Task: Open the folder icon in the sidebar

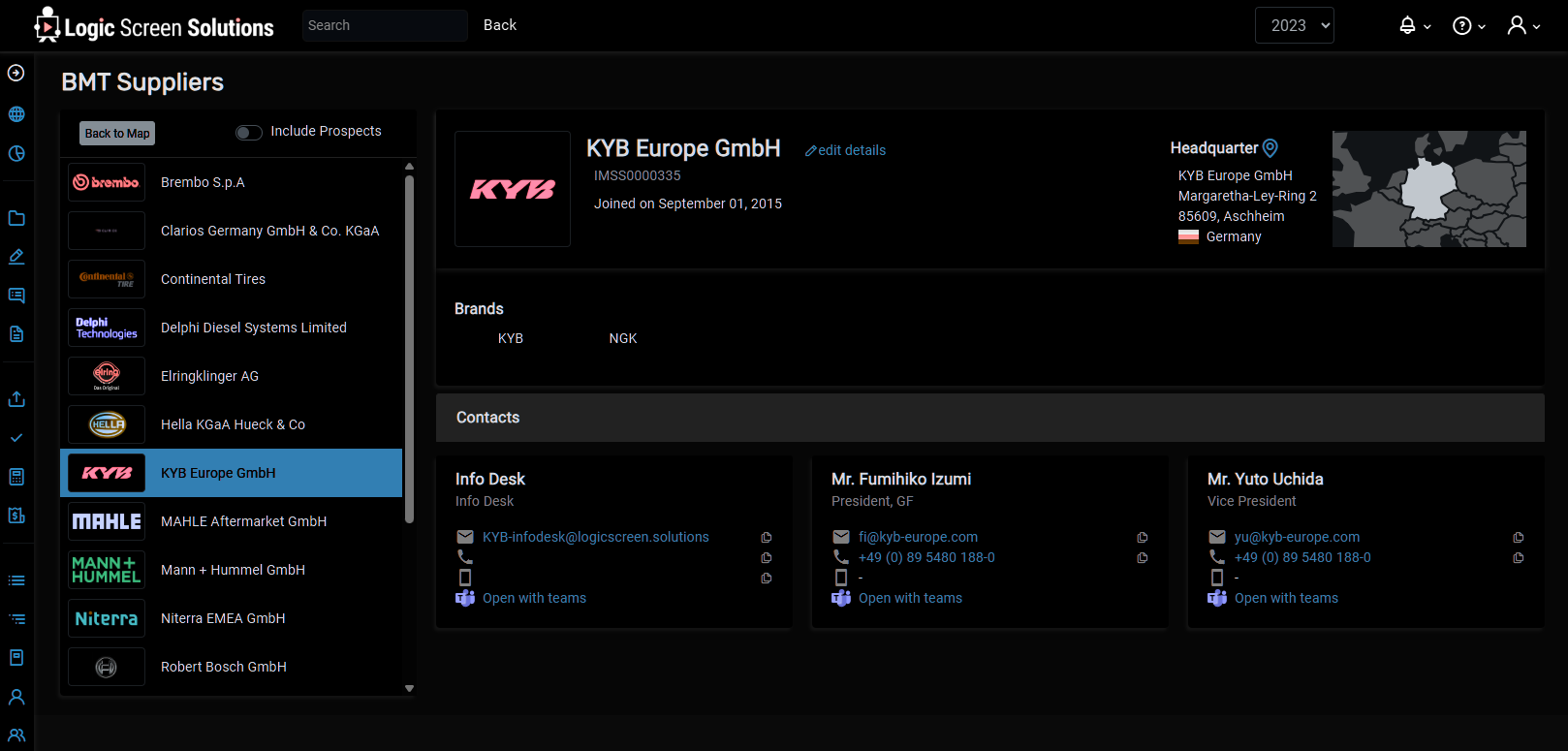Action: (16, 218)
